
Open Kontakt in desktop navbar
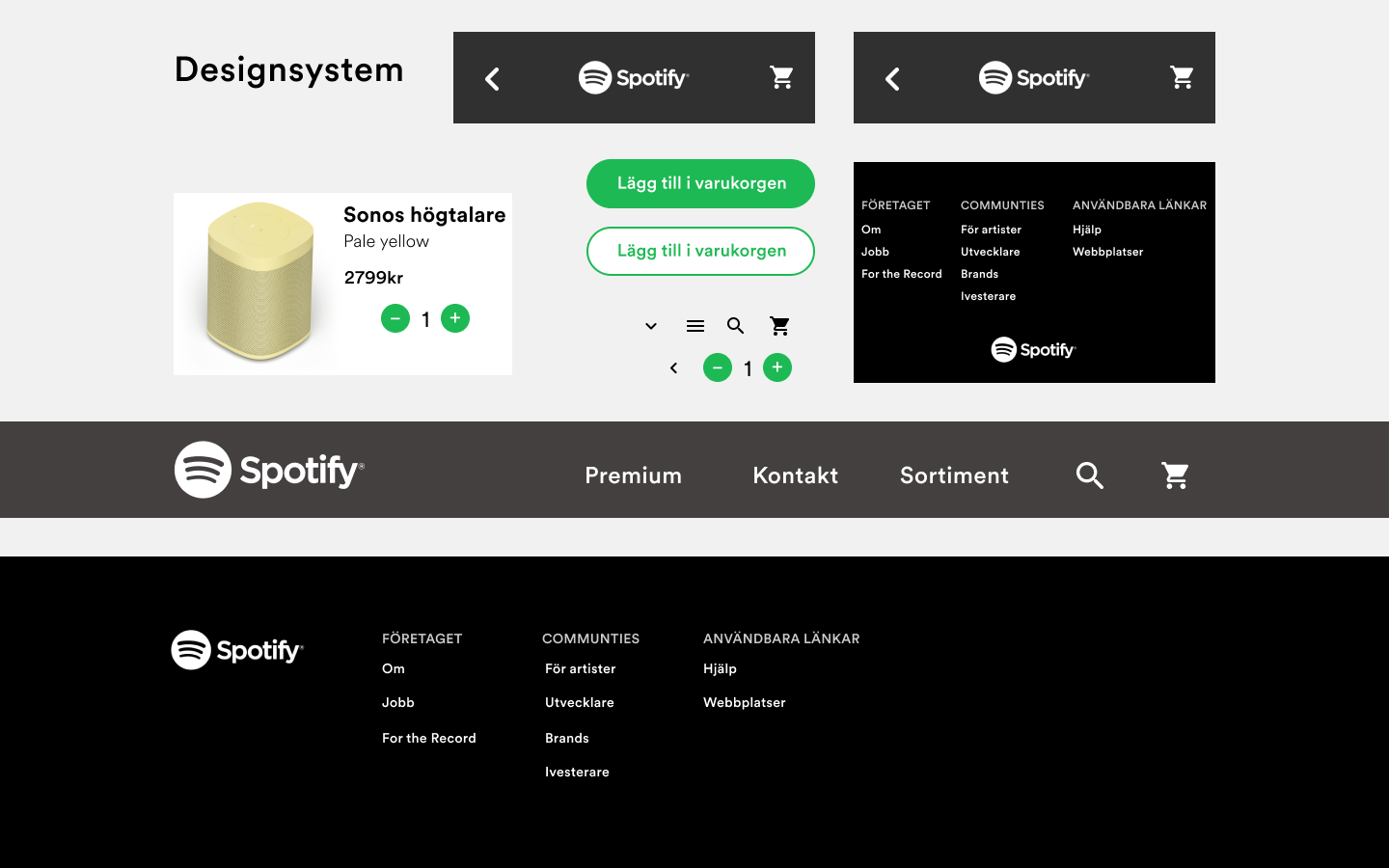click(x=795, y=475)
